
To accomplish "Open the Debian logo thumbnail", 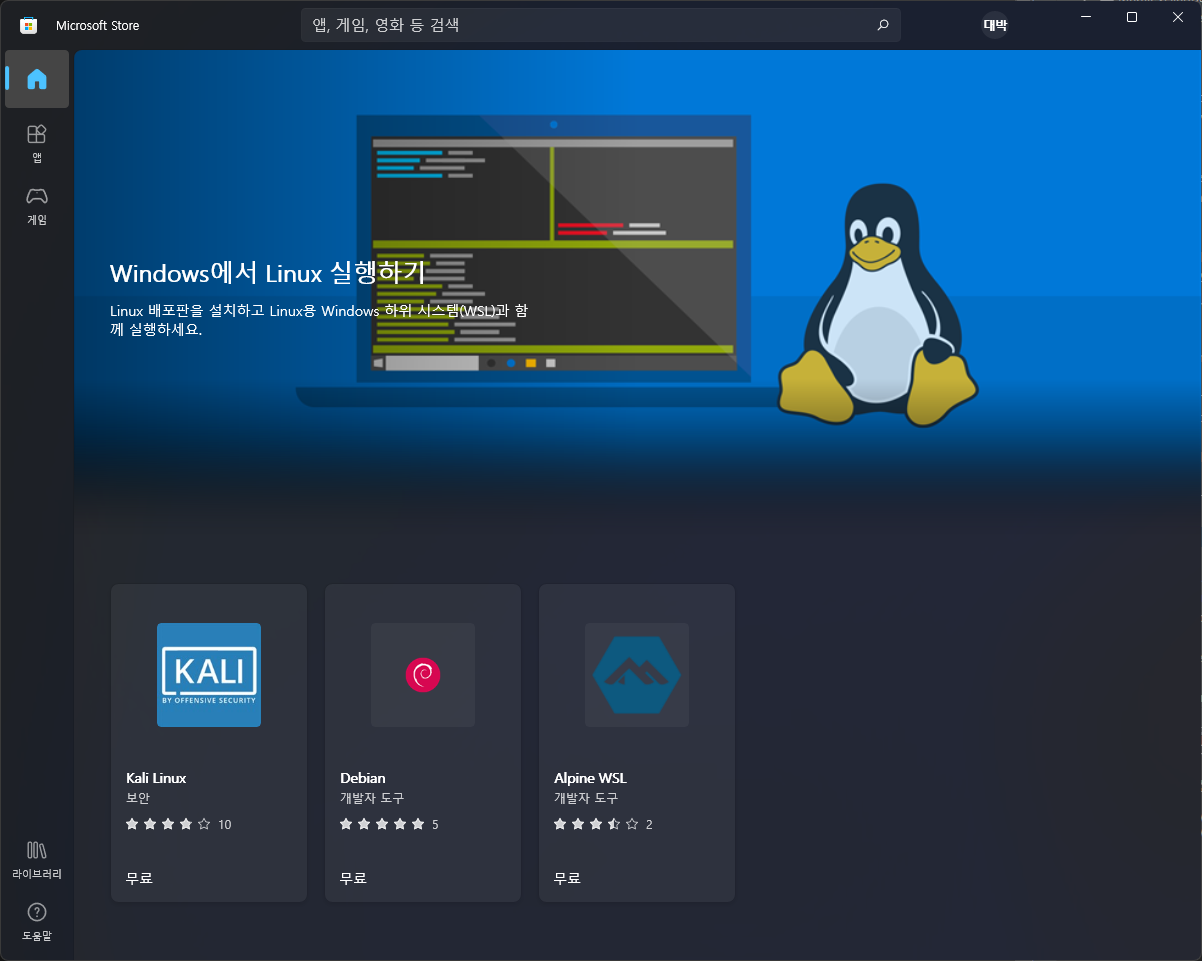I will tap(423, 675).
